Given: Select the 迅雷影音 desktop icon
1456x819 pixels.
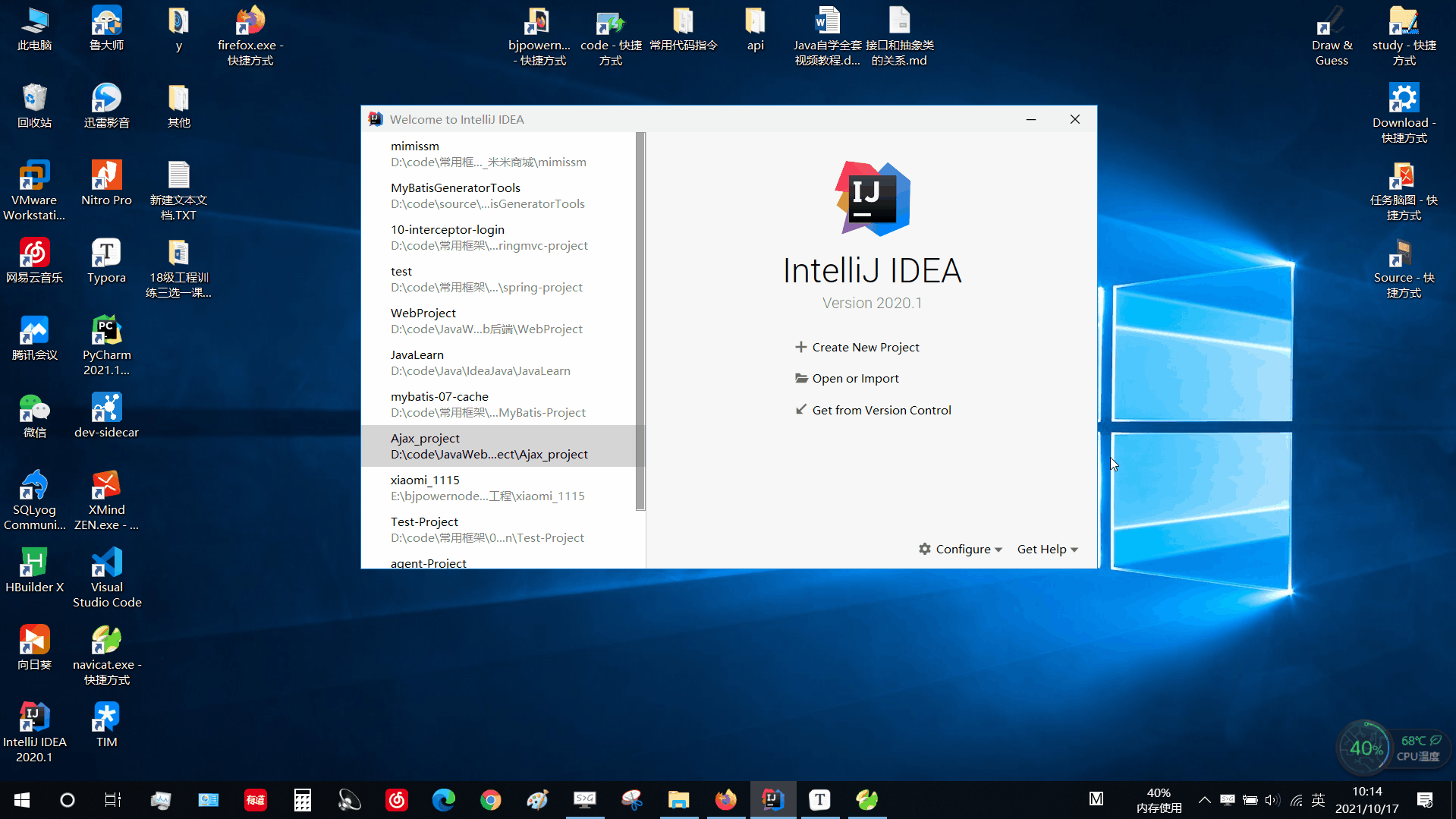Looking at the screenshot, I should (107, 106).
